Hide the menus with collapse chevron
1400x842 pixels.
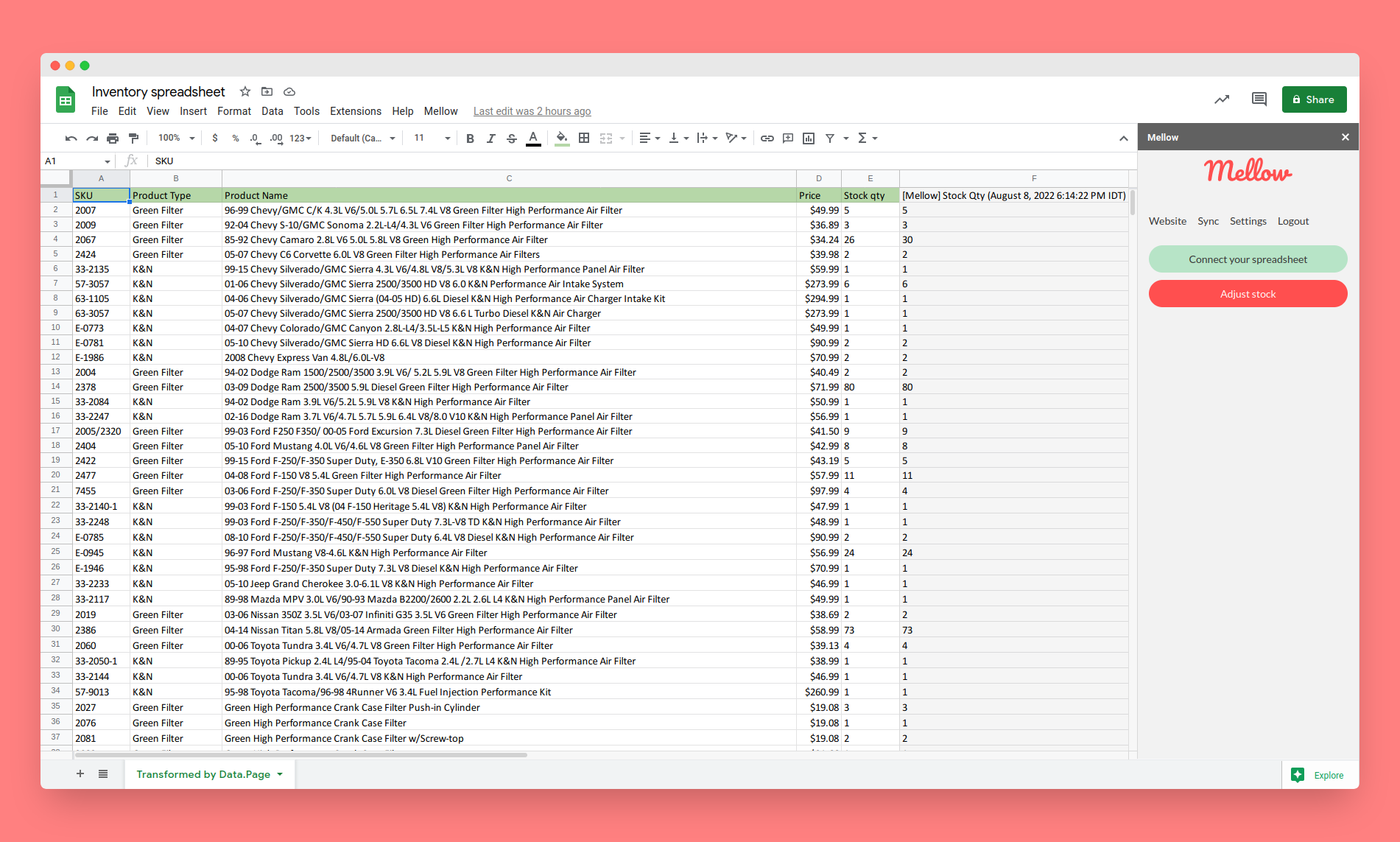pyautogui.click(x=1124, y=138)
